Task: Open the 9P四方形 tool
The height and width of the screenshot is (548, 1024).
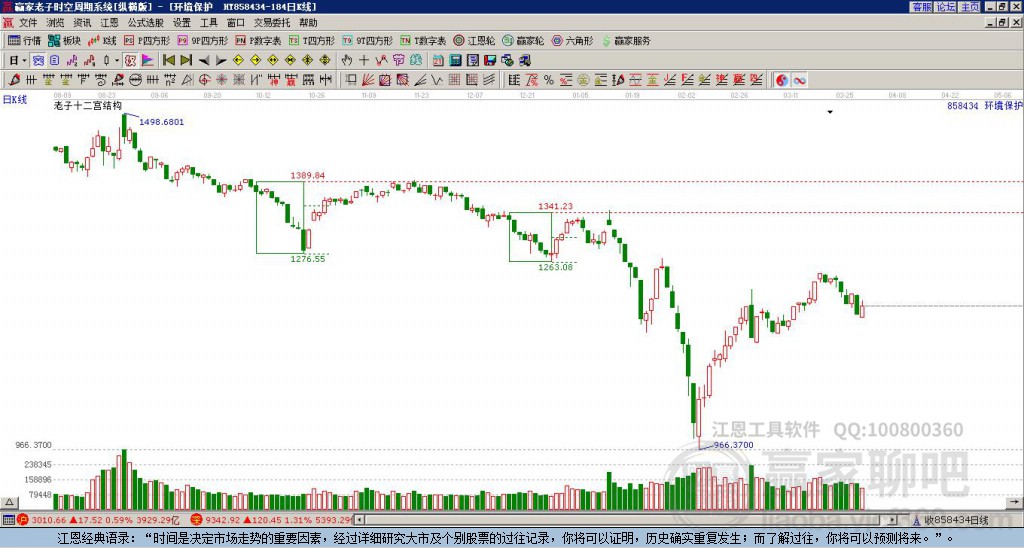Action: click(202, 40)
